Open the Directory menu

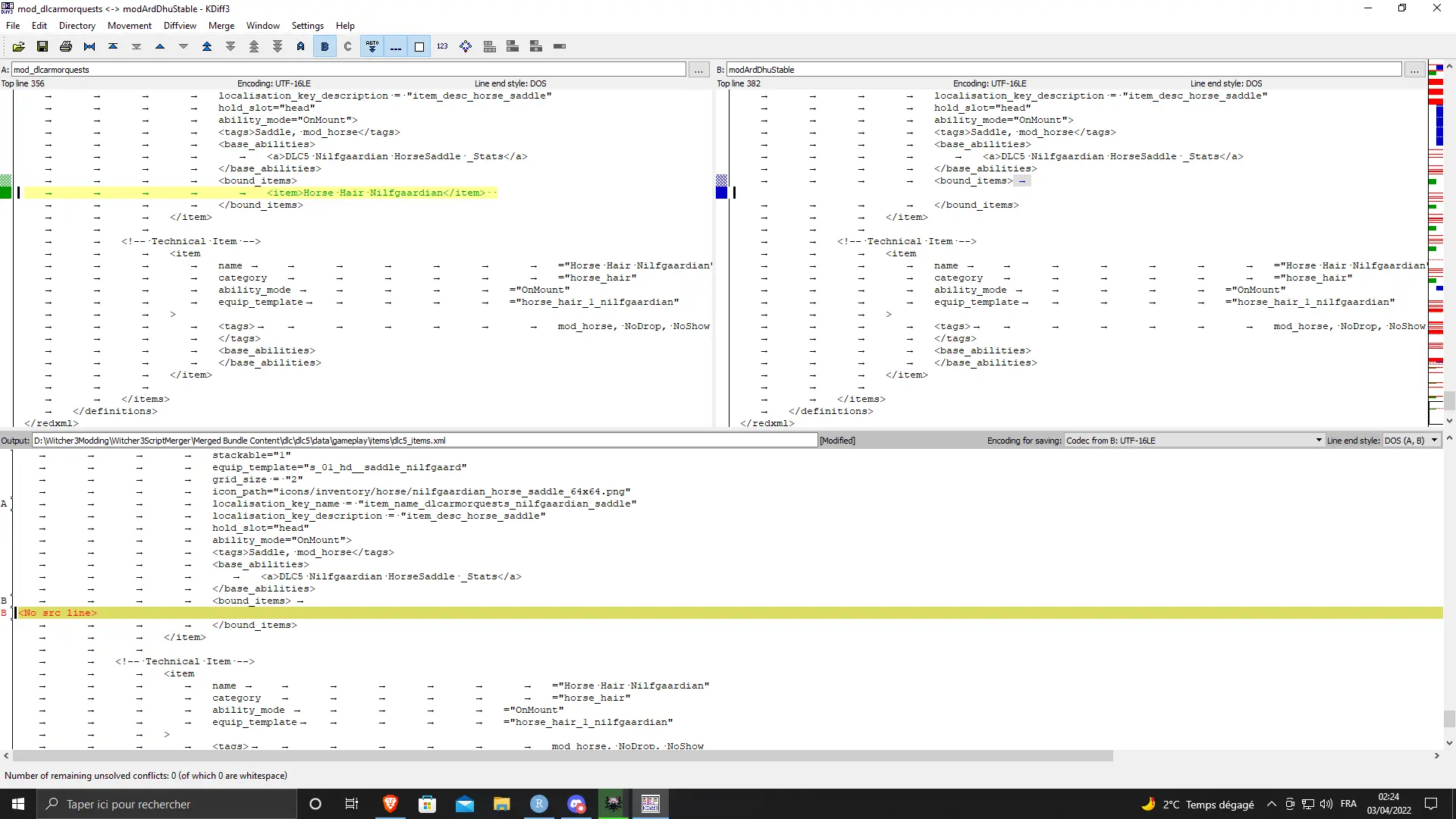pyautogui.click(x=77, y=25)
